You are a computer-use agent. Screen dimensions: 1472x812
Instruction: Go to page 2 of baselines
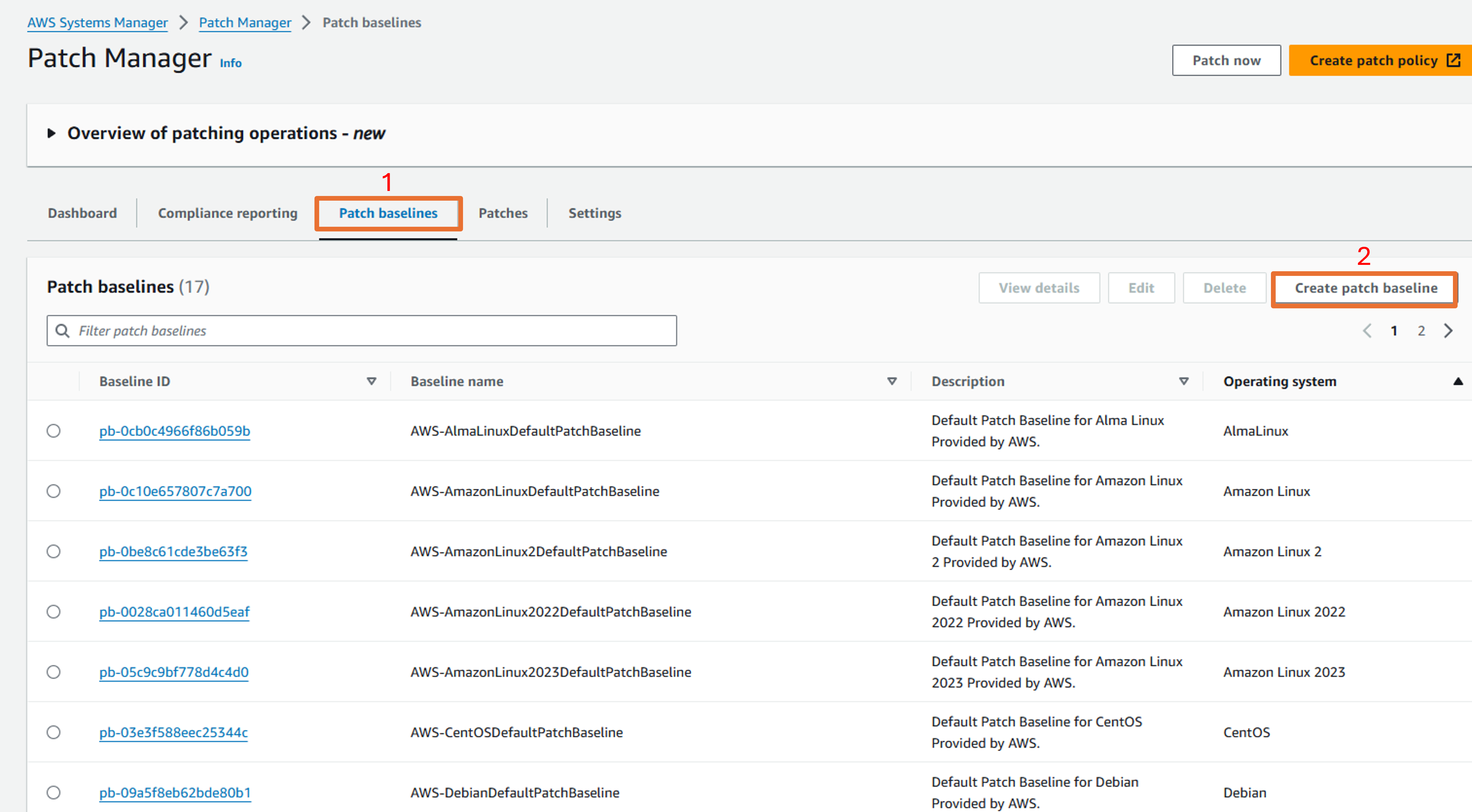(x=1421, y=331)
